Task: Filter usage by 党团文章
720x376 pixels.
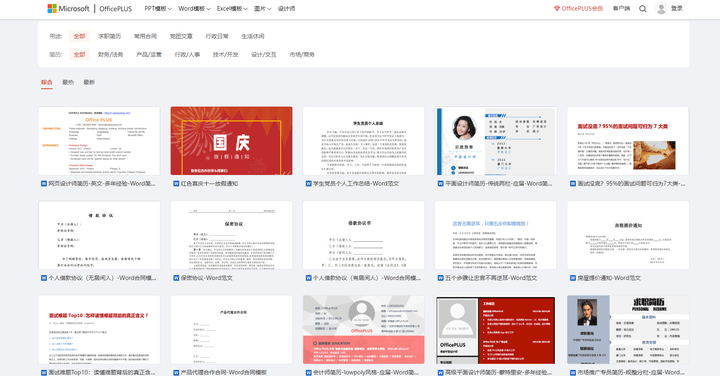Action: coord(181,36)
